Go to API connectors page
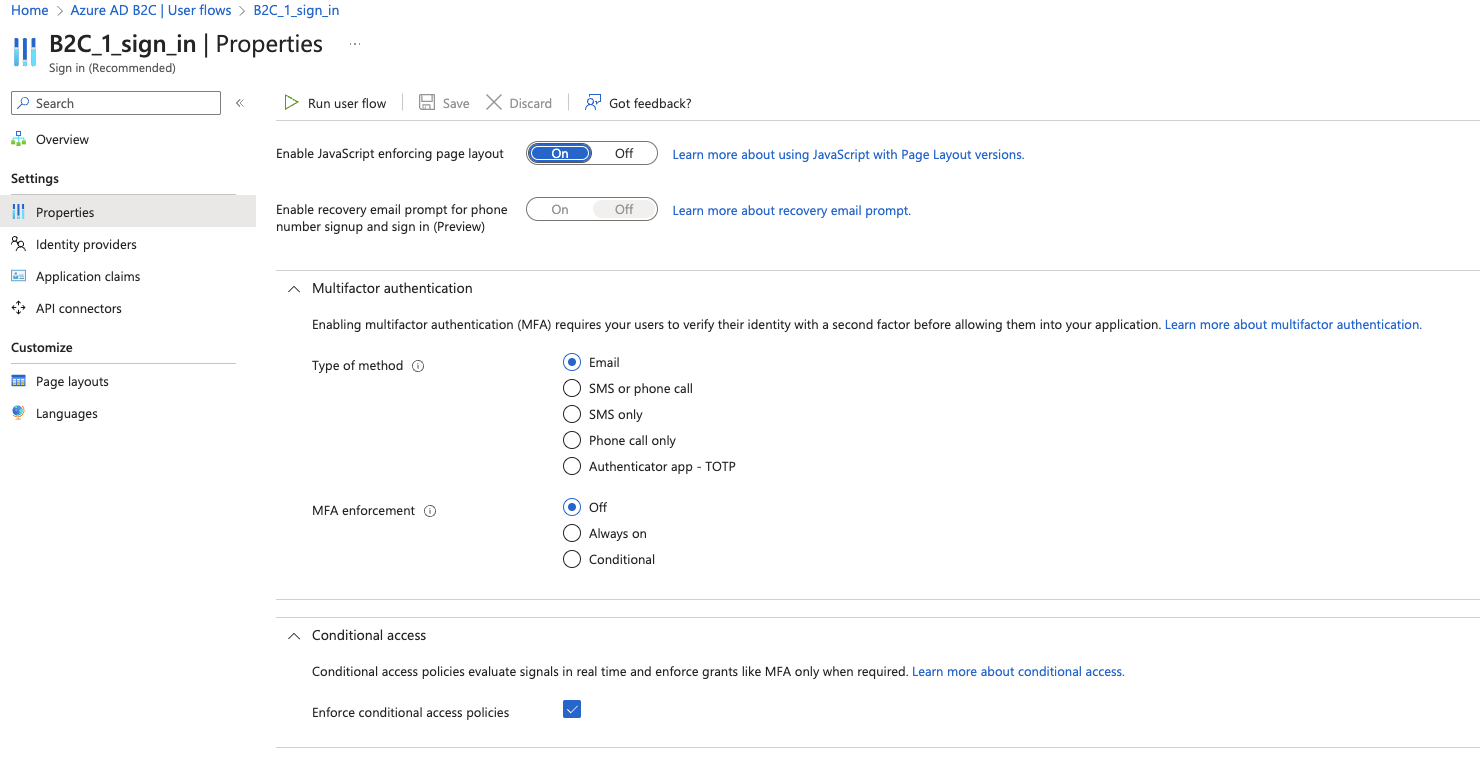 (x=79, y=308)
